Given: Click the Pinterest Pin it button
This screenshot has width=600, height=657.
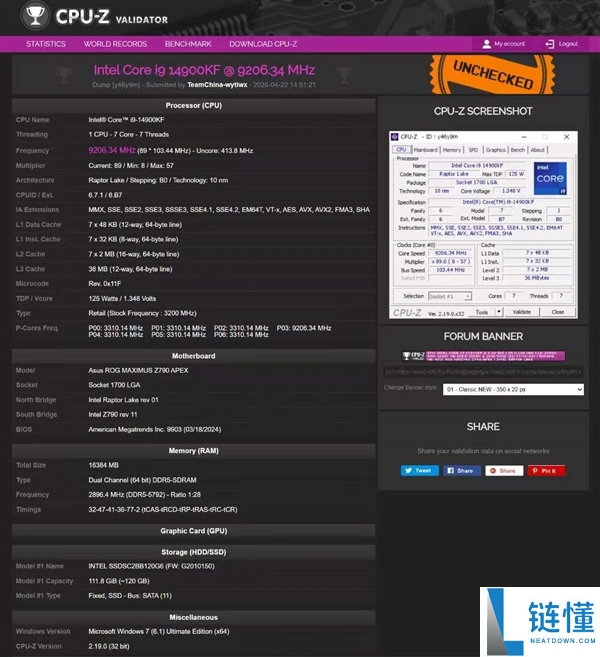Looking at the screenshot, I should (x=546, y=471).
